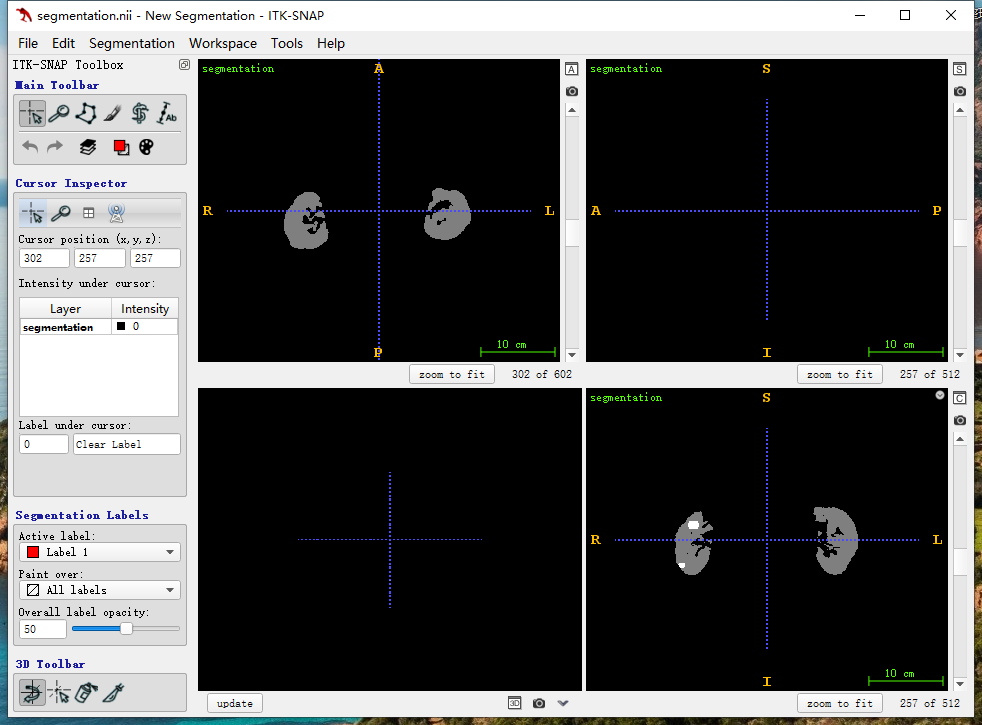Take snapshot of 3D view
This screenshot has width=982, height=725.
tap(539, 703)
